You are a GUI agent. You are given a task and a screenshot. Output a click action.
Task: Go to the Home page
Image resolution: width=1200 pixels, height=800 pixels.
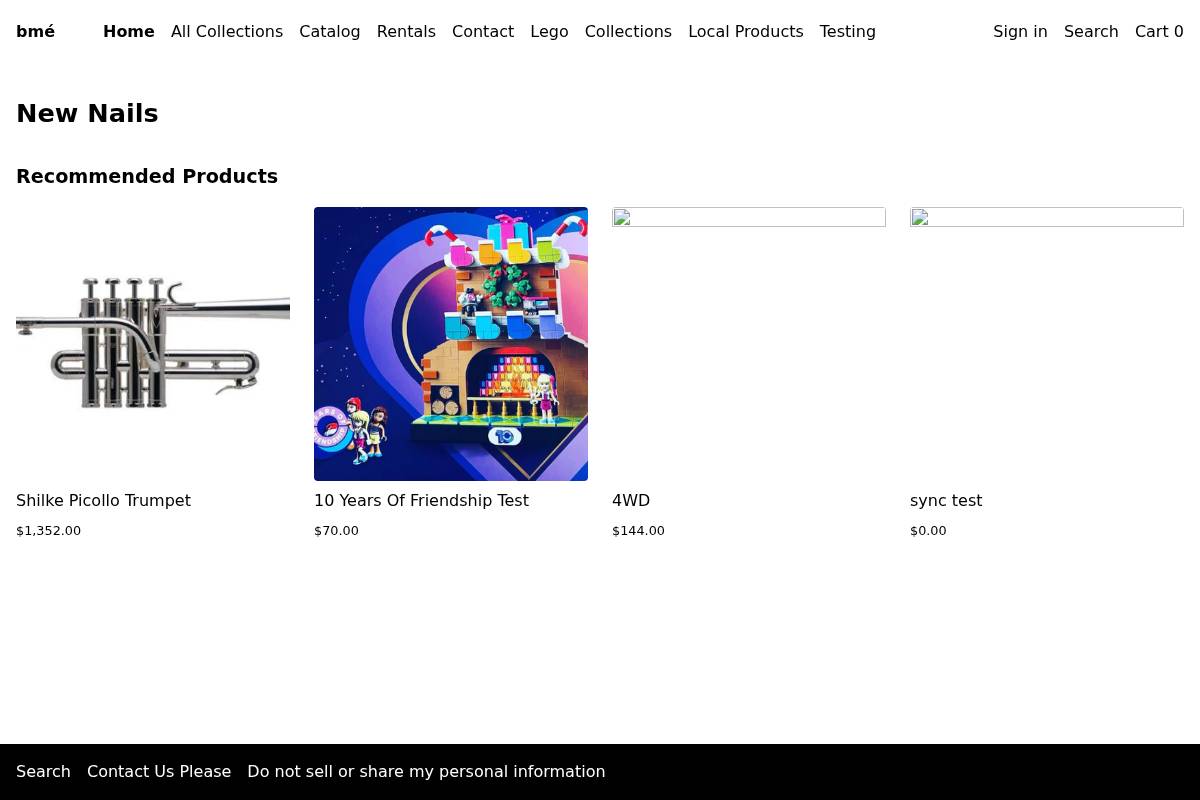click(x=128, y=31)
